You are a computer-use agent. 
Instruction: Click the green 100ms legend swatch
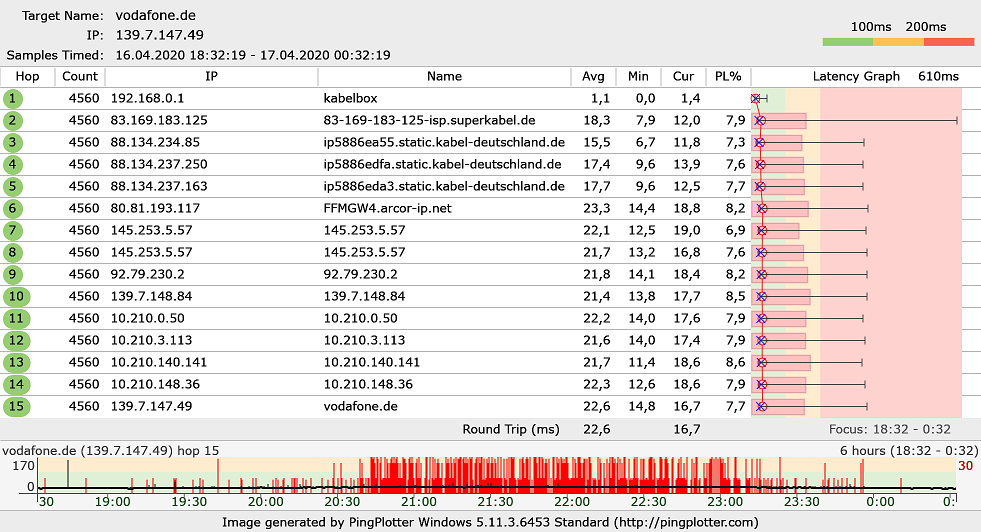tap(848, 42)
